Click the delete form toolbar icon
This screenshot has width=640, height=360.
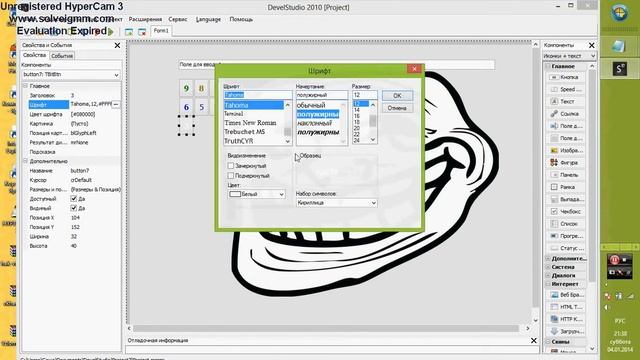(142, 32)
